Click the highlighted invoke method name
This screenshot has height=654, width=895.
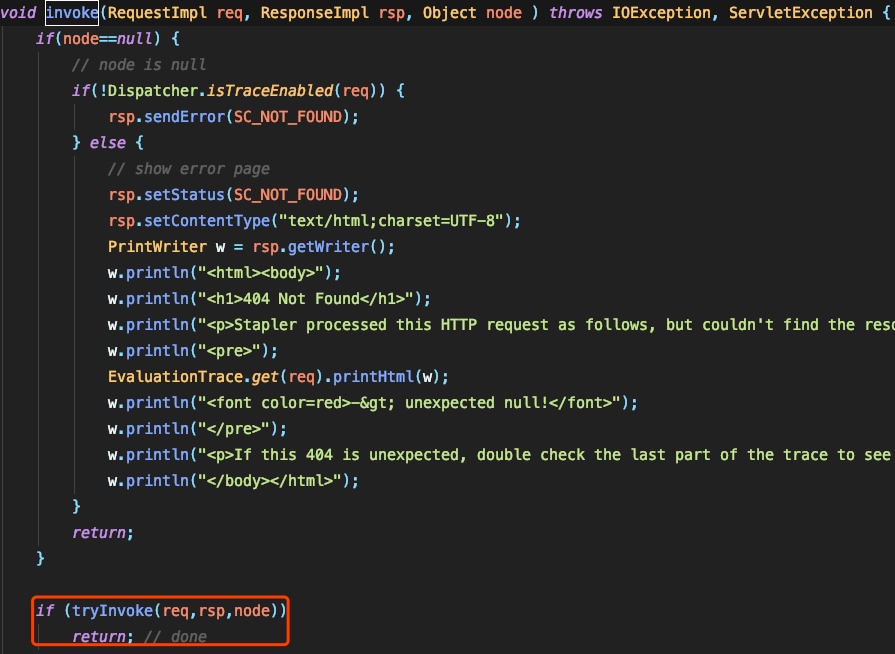(71, 13)
